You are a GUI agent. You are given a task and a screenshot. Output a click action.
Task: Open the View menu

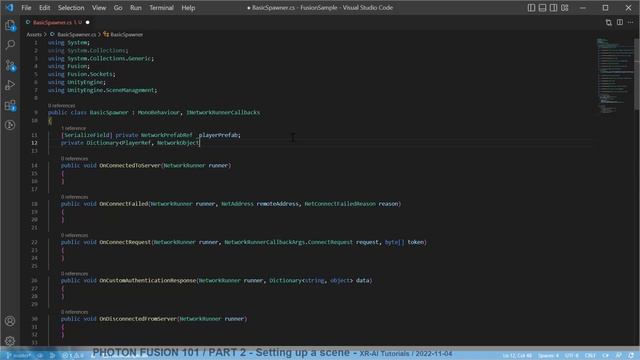(x=99, y=8)
